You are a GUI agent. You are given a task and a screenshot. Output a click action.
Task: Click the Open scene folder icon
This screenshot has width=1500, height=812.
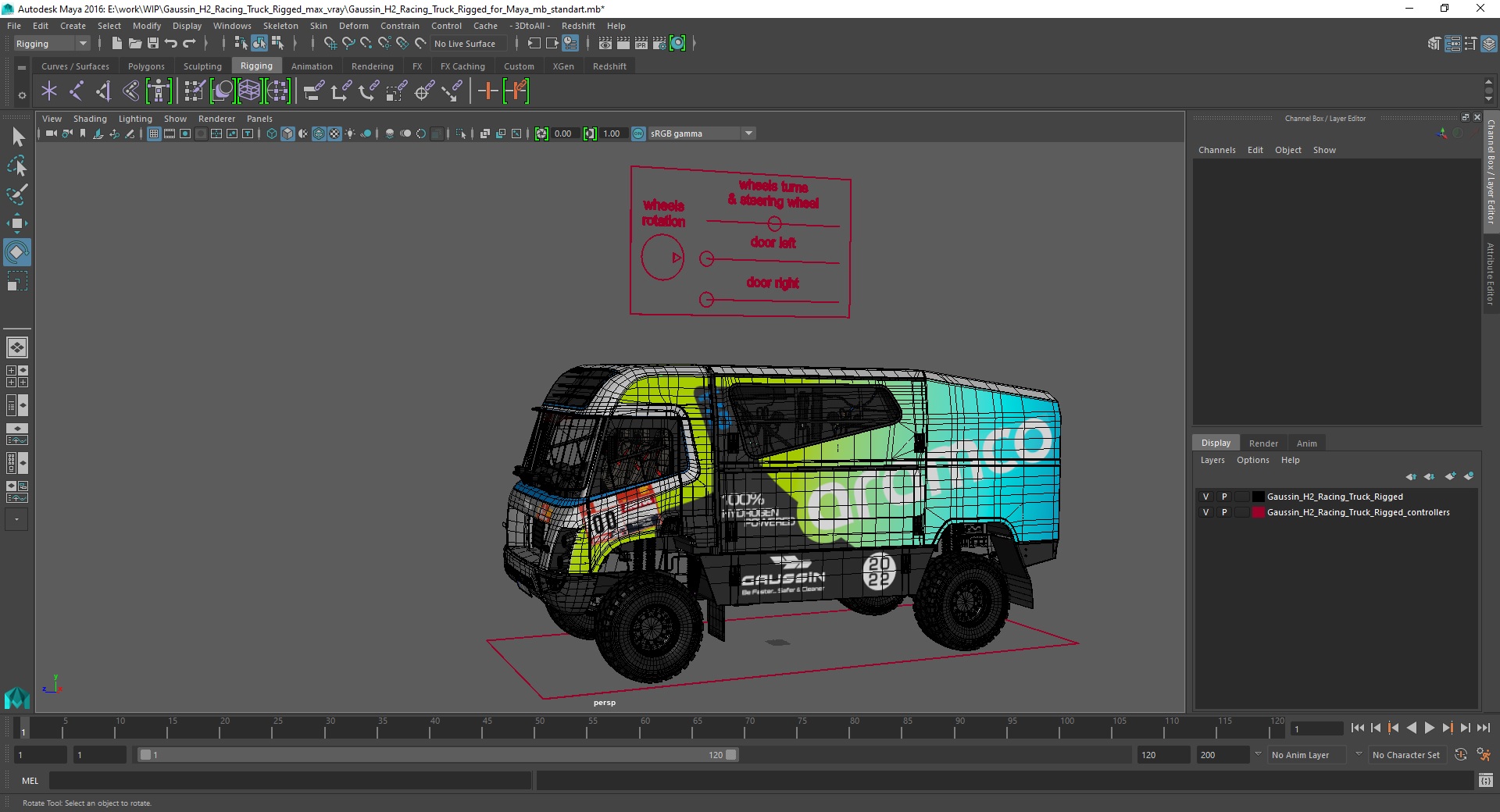pyautogui.click(x=134, y=44)
